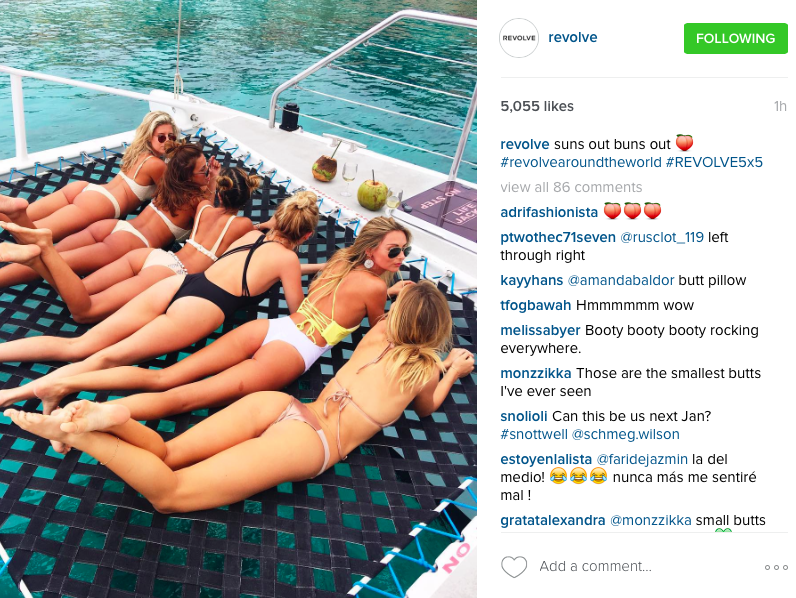The width and height of the screenshot is (796, 598).
Task: Open the #snottwell hashtag
Action: click(534, 435)
